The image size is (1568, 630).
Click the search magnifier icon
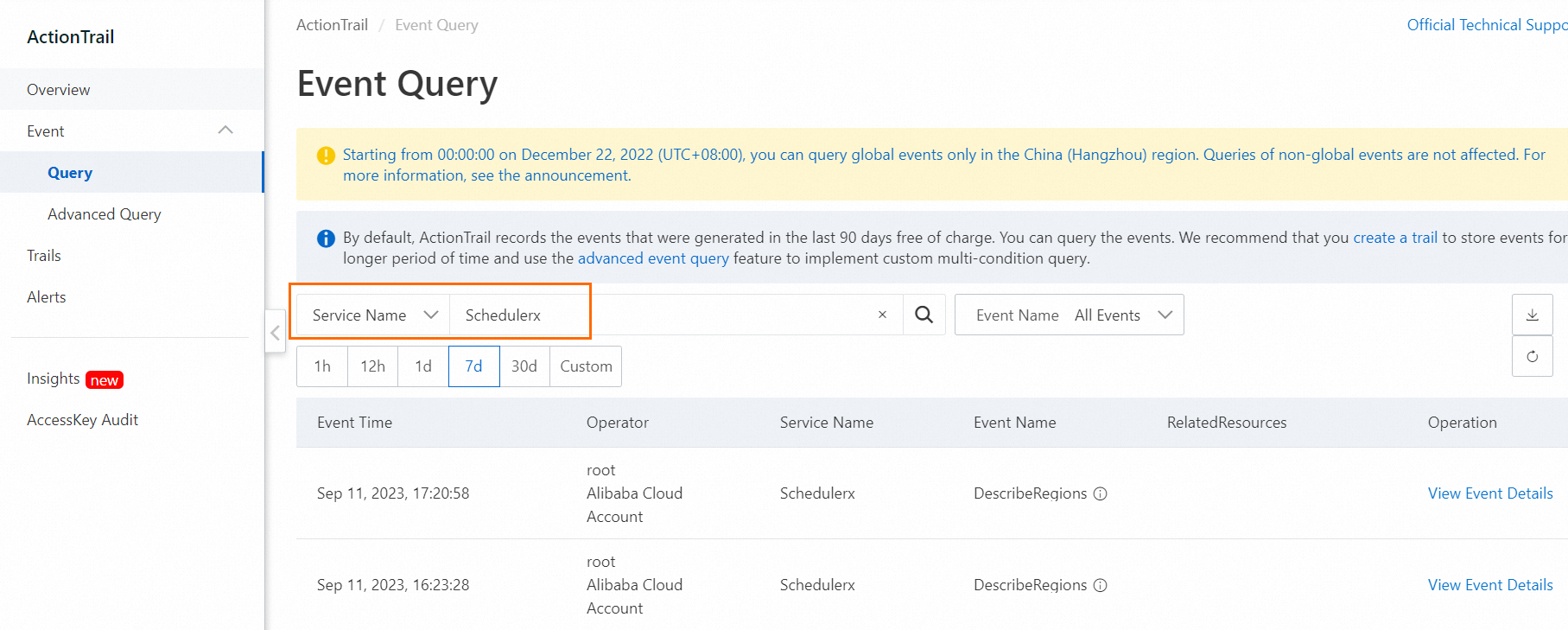pyautogui.click(x=924, y=315)
